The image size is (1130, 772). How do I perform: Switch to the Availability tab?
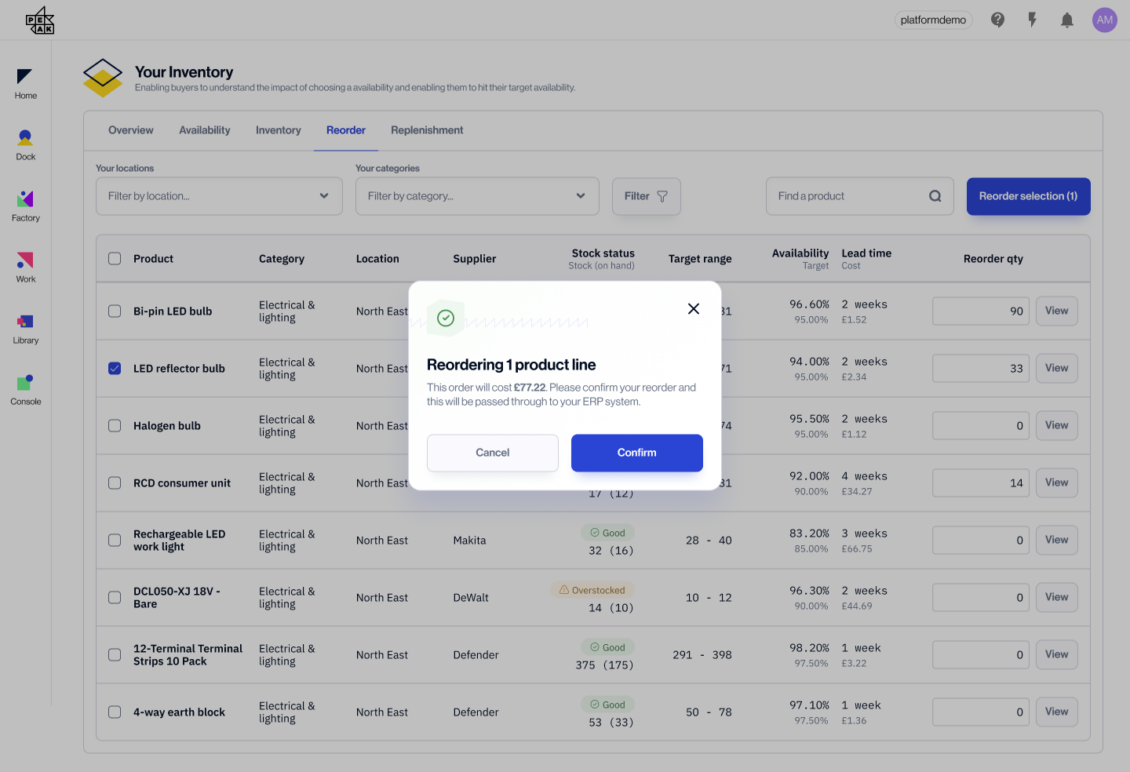coord(204,130)
